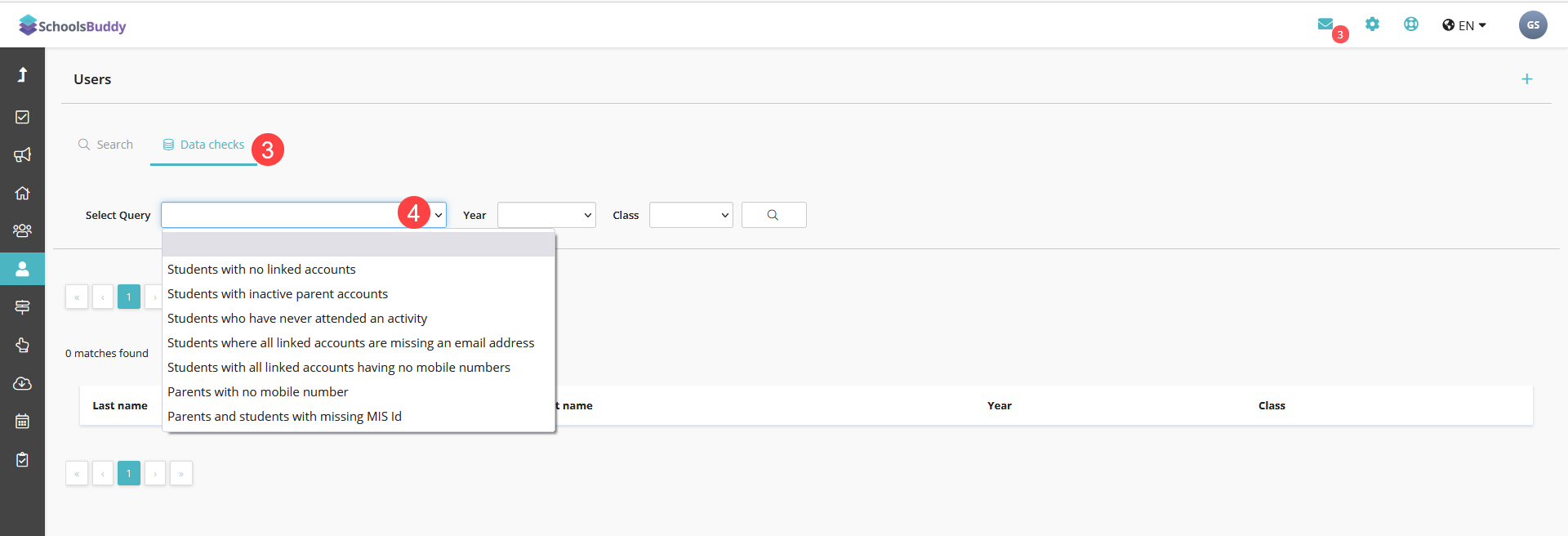The height and width of the screenshot is (536, 1568).
Task: Click next-page button in bottom pagination
Action: point(155,473)
